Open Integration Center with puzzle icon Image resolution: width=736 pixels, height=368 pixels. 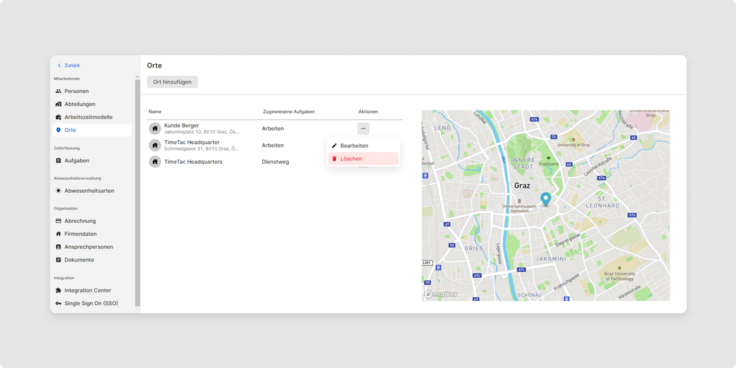pos(92,291)
